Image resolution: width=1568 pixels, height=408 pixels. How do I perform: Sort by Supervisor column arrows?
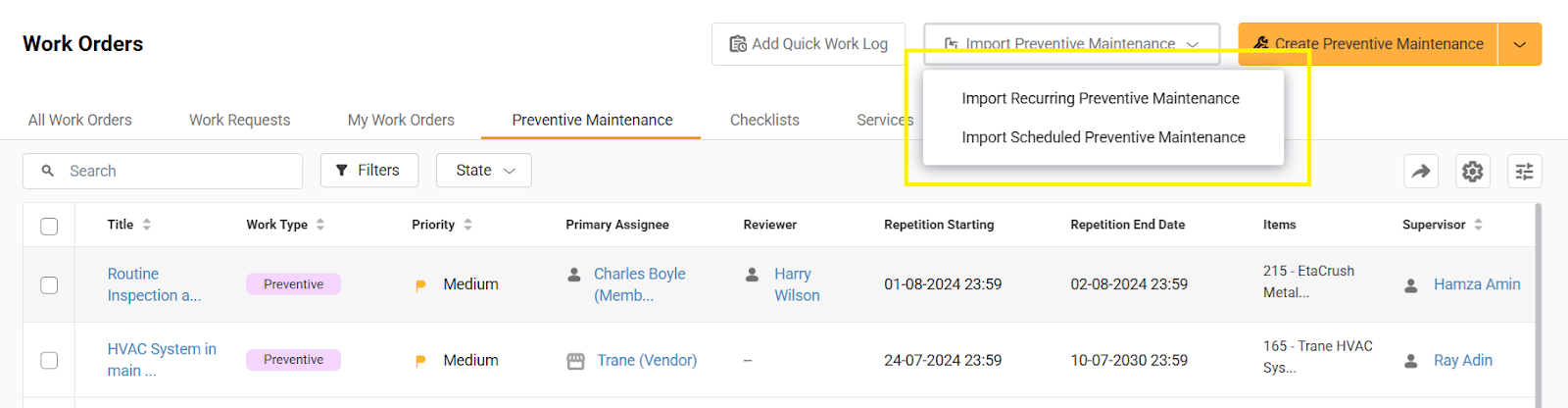[x=1478, y=225]
